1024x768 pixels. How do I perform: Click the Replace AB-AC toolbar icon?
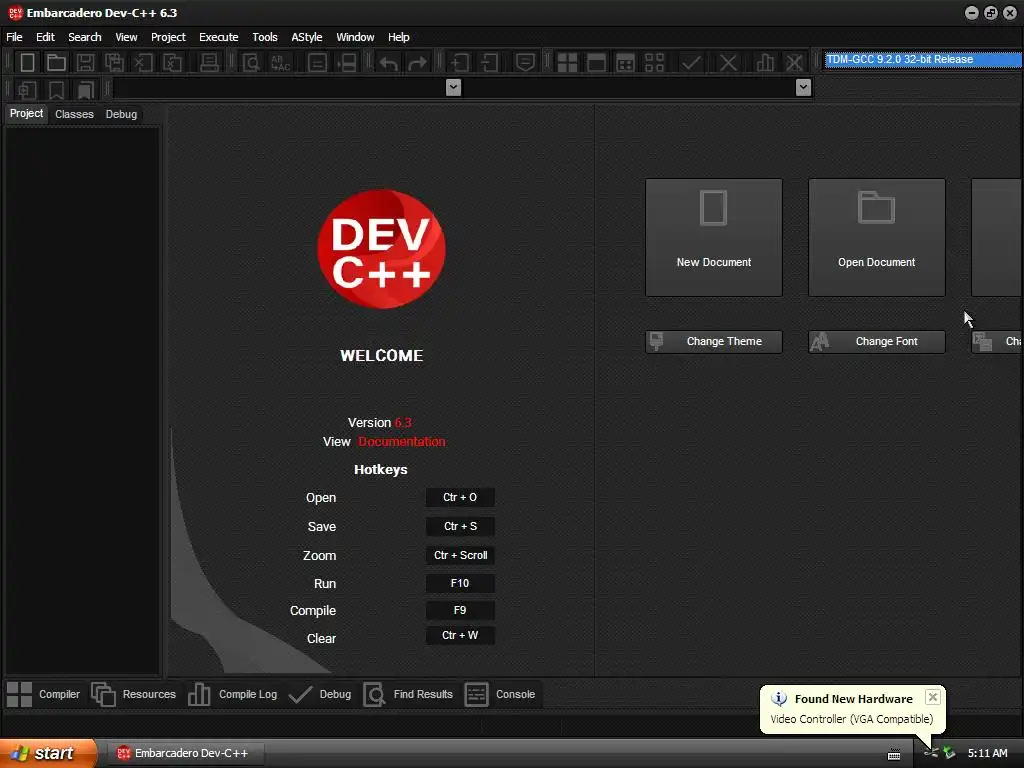[280, 63]
